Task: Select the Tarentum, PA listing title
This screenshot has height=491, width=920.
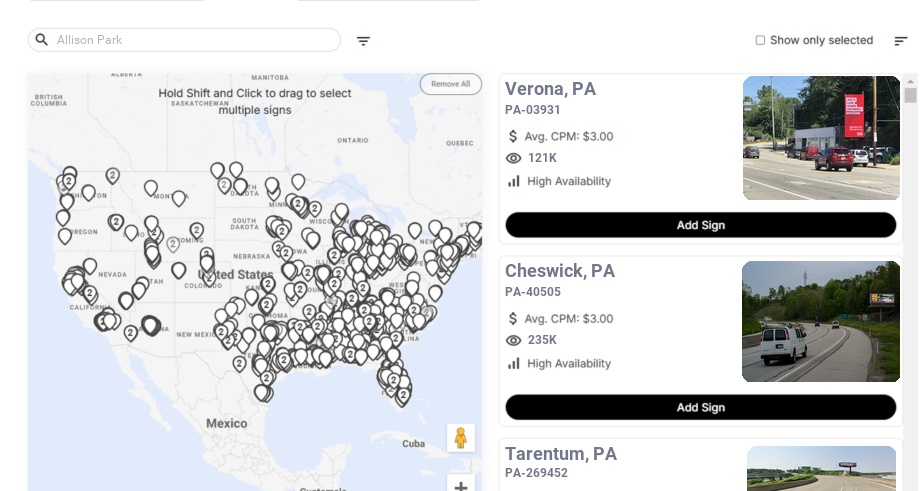Action: [560, 454]
